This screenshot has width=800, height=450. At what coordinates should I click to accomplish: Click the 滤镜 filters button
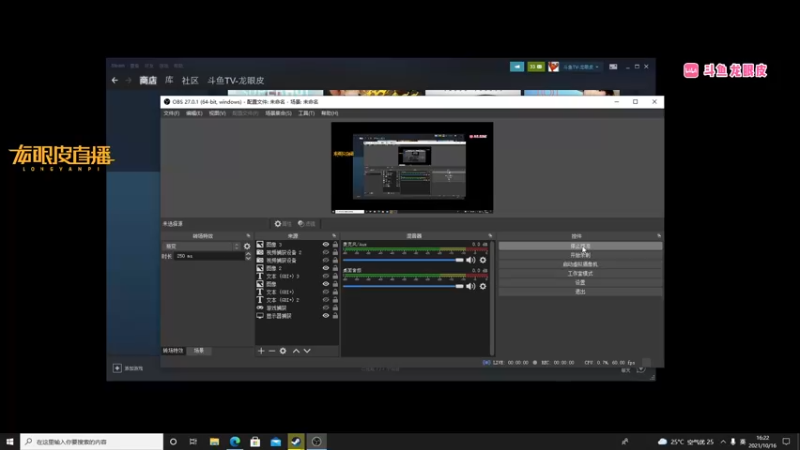click(307, 223)
